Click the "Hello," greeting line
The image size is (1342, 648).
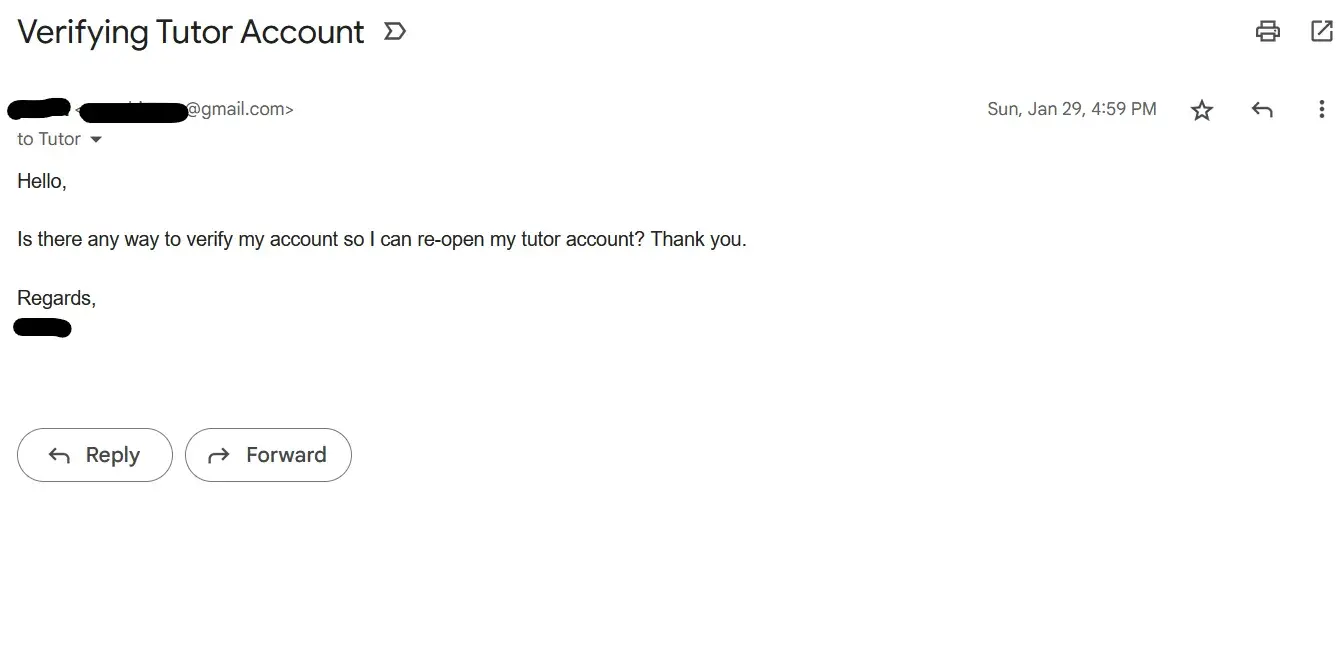pyautogui.click(x=42, y=182)
